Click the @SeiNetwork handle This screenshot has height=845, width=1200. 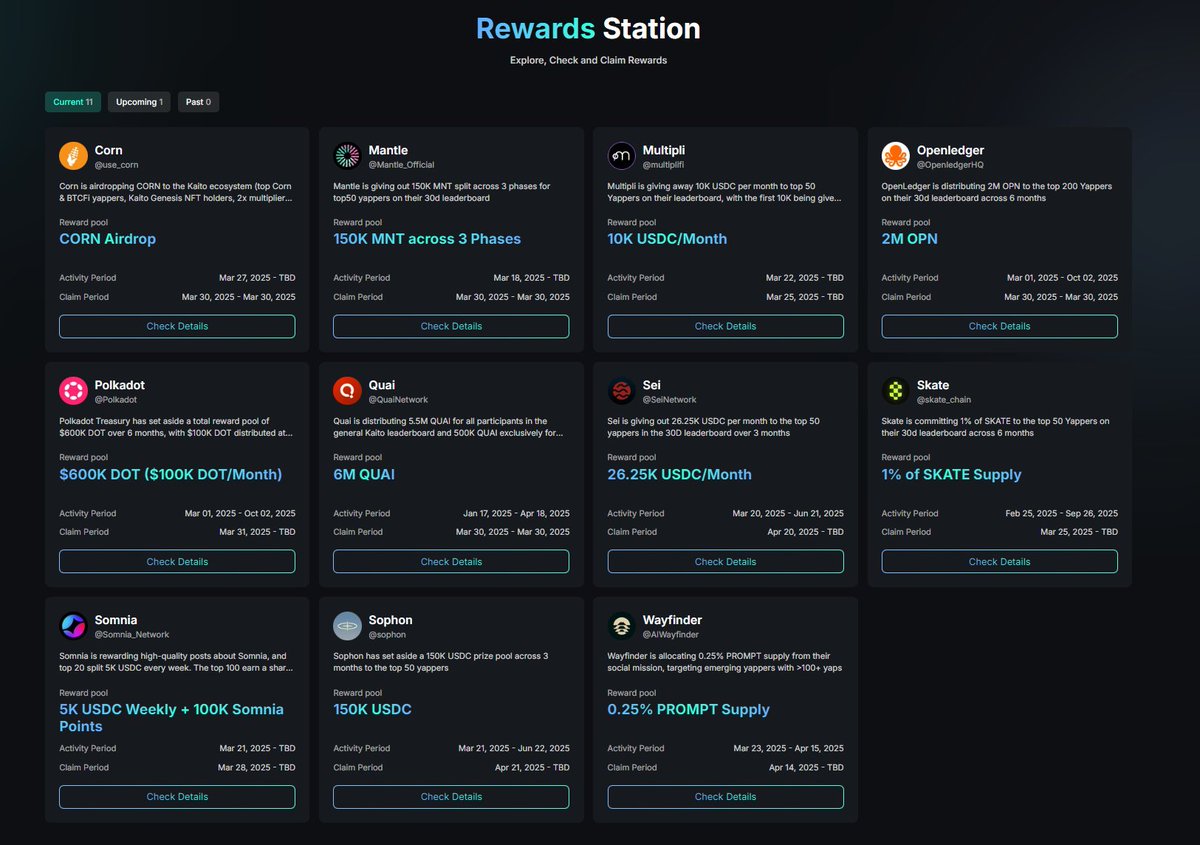[668, 398]
